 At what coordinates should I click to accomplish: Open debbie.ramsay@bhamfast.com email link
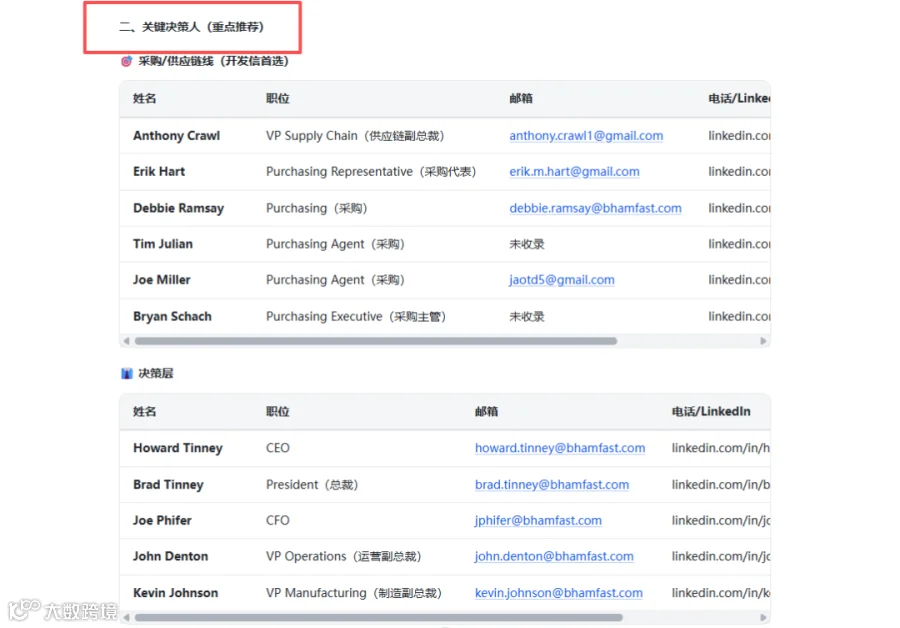[x=595, y=208]
